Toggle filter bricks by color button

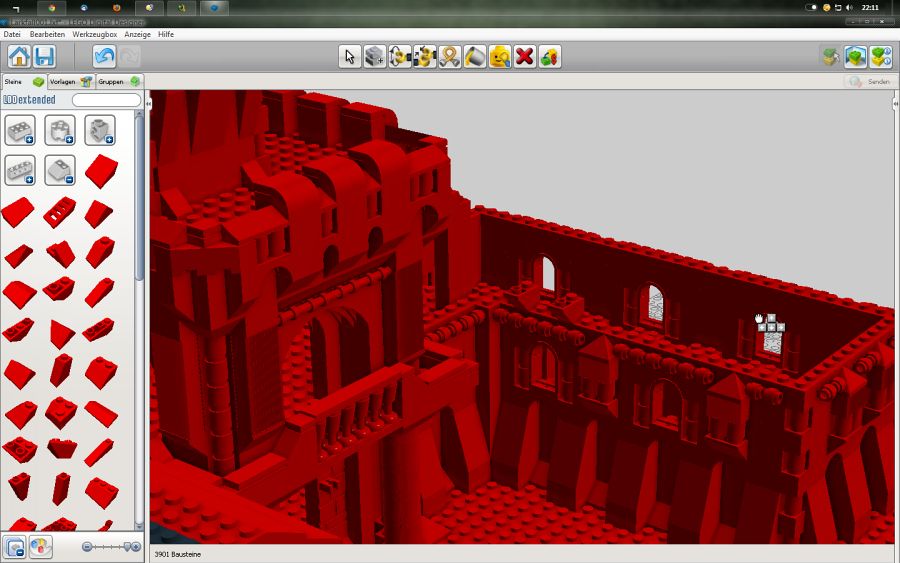pyautogui.click(x=41, y=547)
